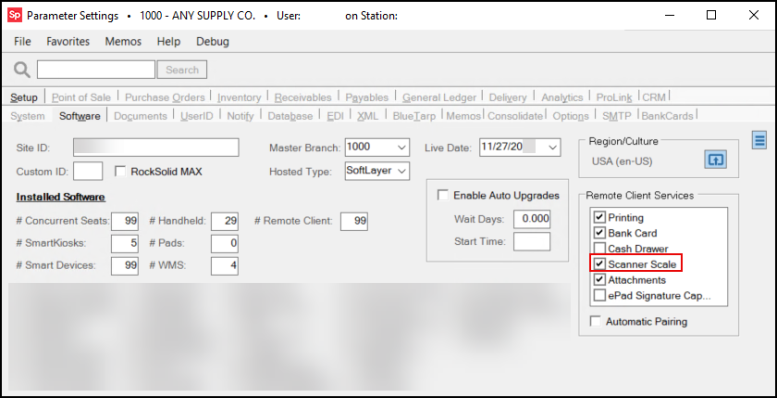The image size is (777, 398).
Task: Uncheck the Printing service checkbox
Action: pos(600,217)
